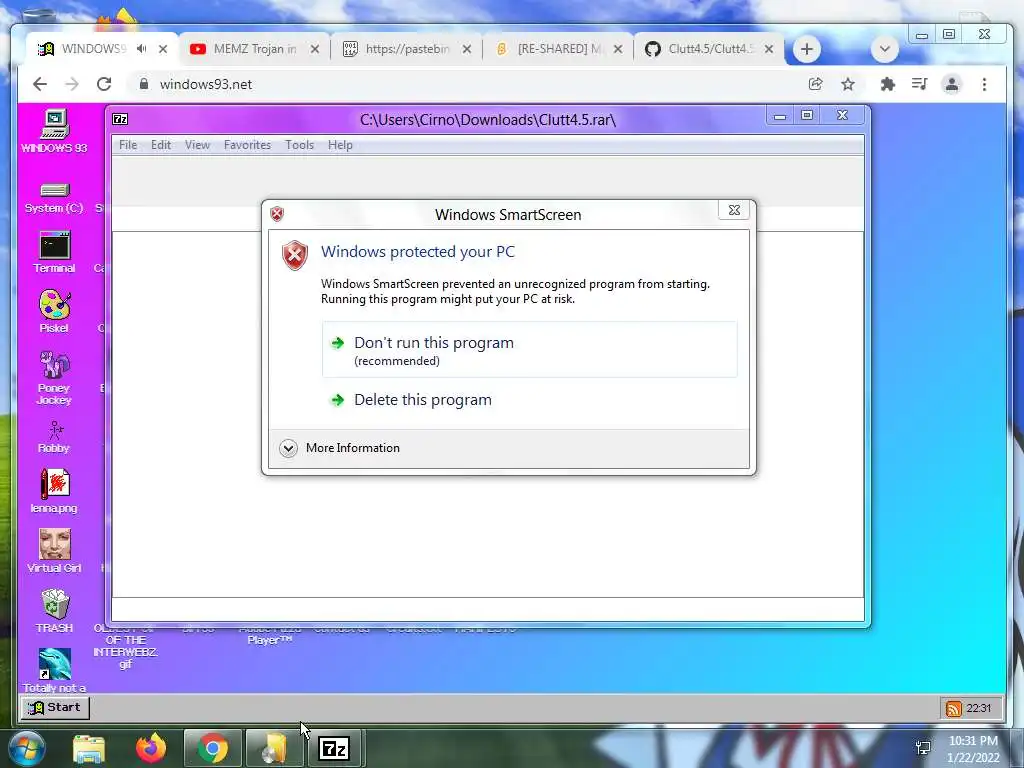Reload the windows93.net page
The height and width of the screenshot is (768, 1024).
(x=104, y=84)
